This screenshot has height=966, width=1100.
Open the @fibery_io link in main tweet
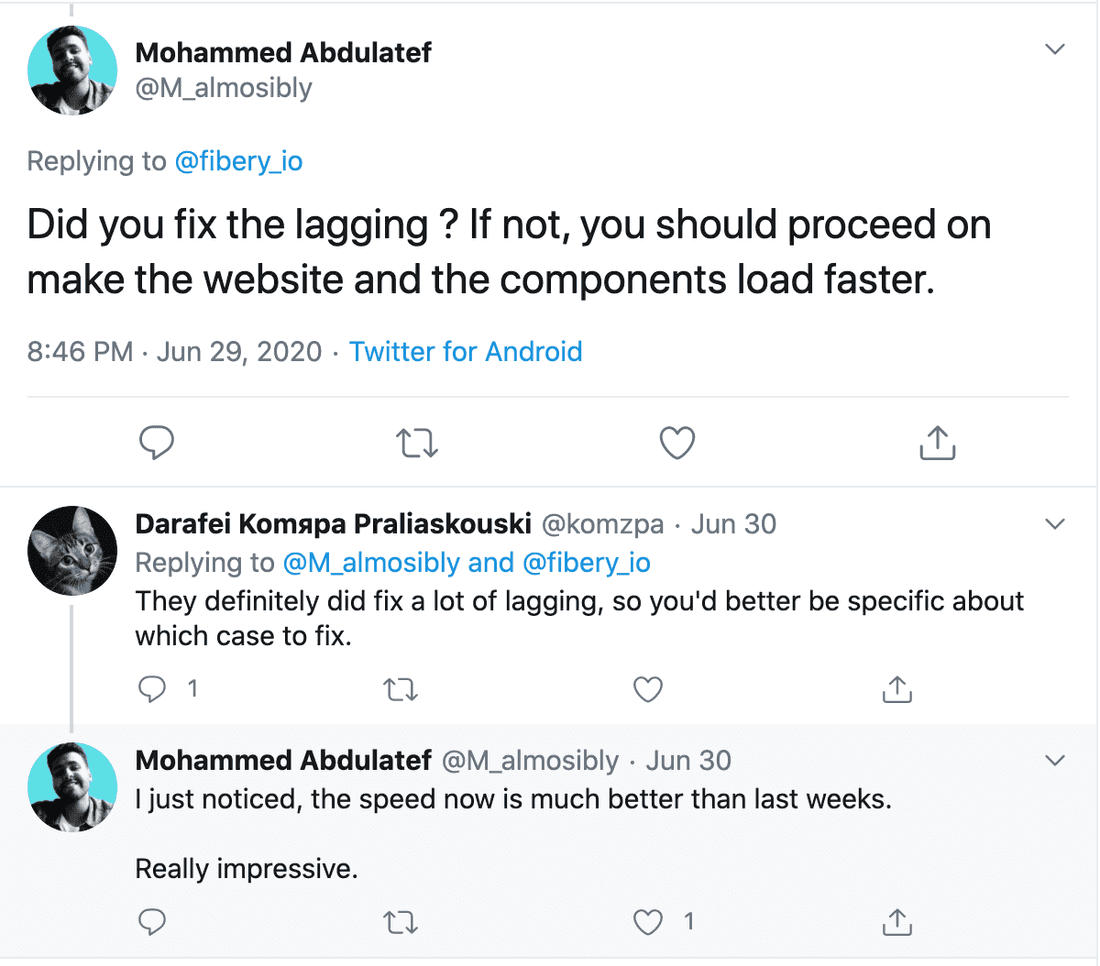click(238, 161)
